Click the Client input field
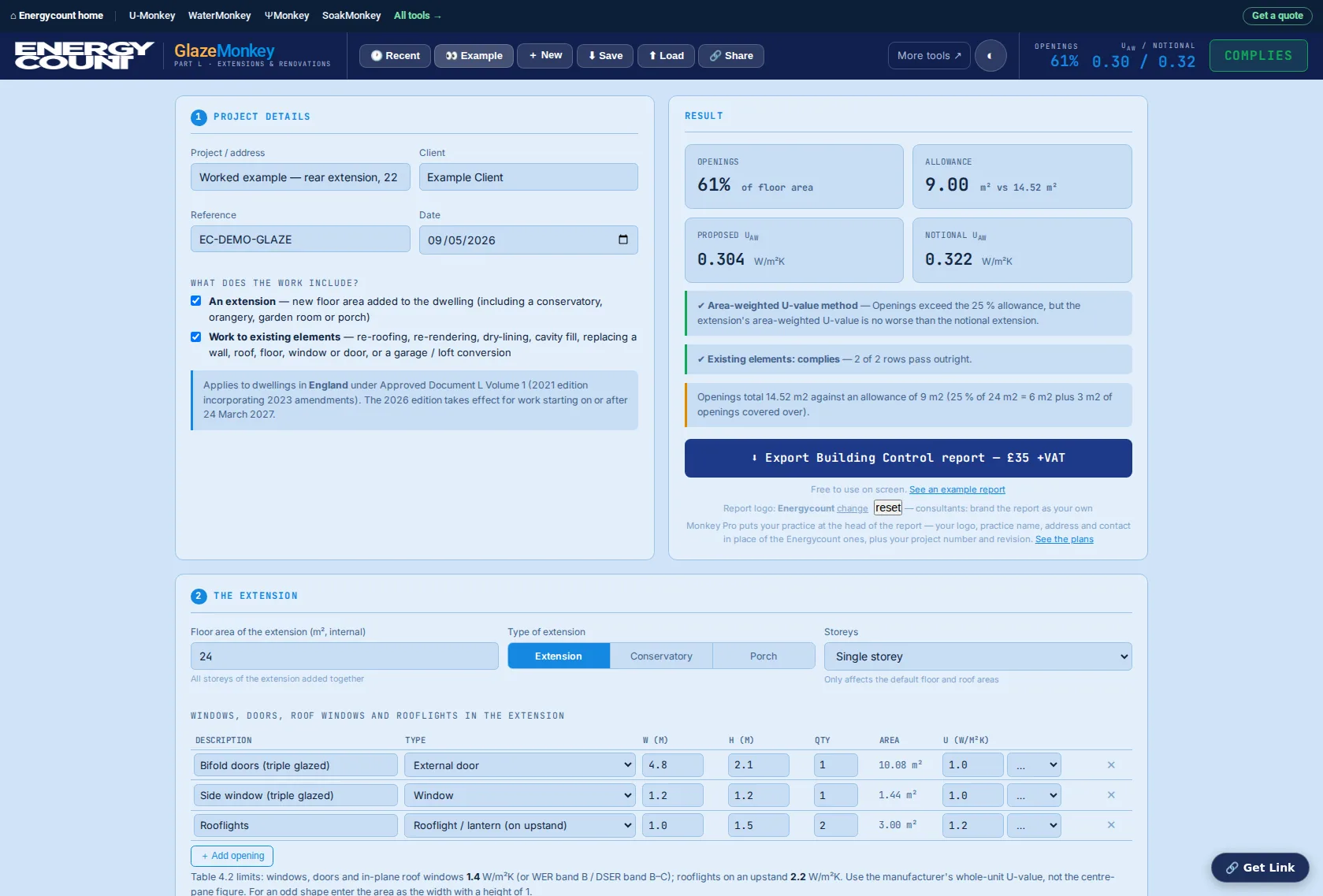Viewport: 1323px width, 896px height. point(528,177)
